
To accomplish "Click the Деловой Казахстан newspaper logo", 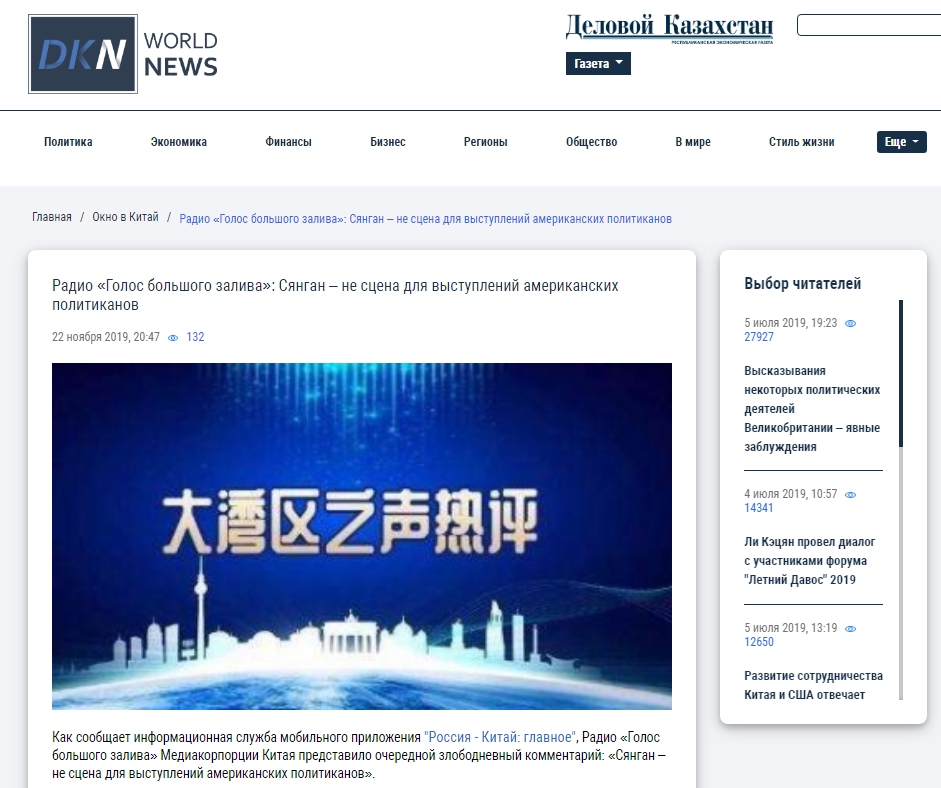I will coord(668,27).
